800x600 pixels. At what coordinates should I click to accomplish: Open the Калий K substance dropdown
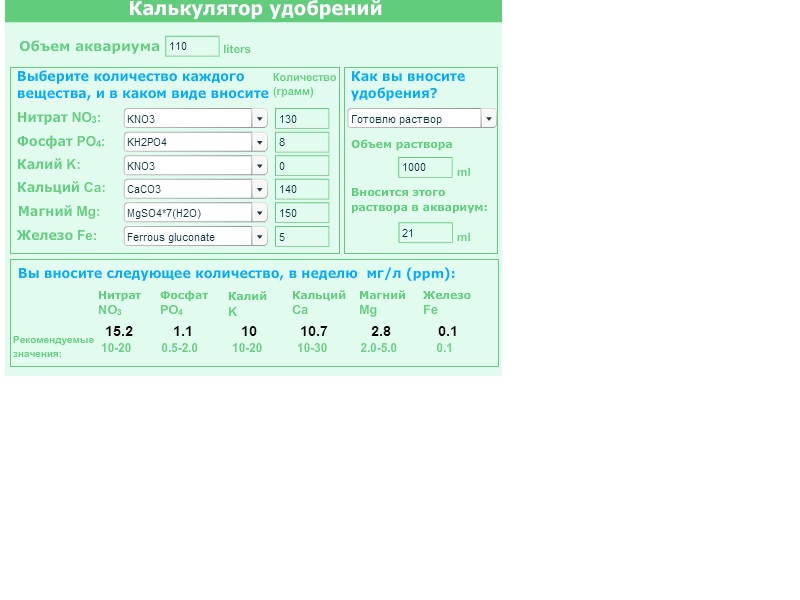click(x=195, y=166)
